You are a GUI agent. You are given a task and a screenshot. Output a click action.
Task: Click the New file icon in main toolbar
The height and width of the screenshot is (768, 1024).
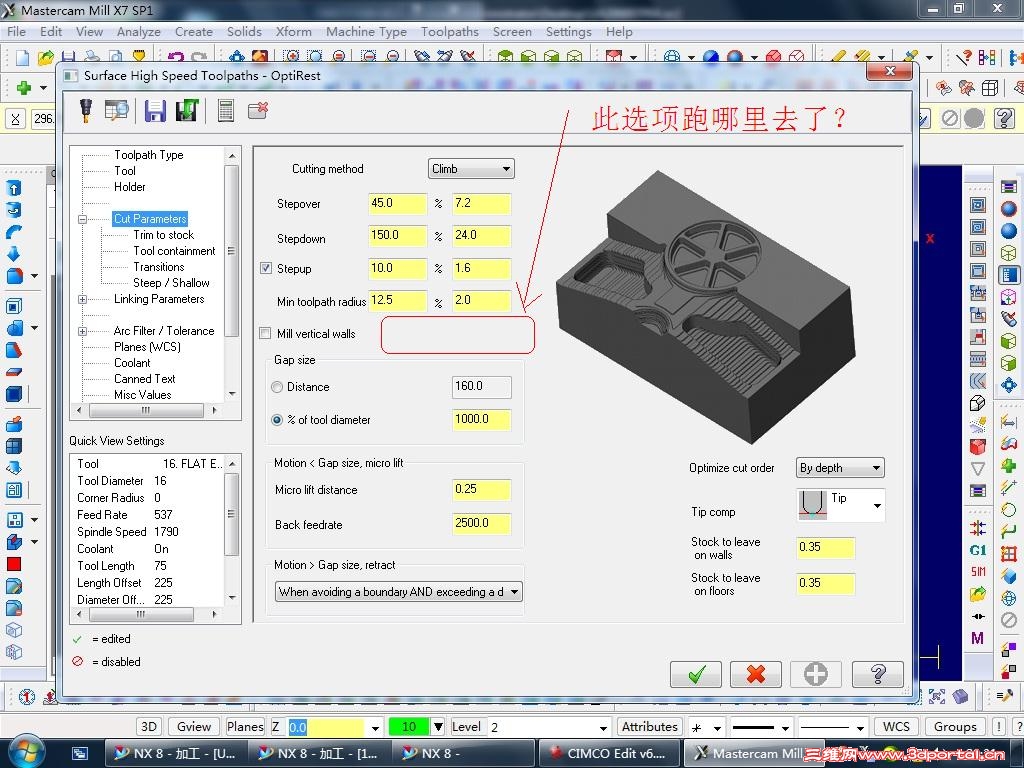(22, 57)
